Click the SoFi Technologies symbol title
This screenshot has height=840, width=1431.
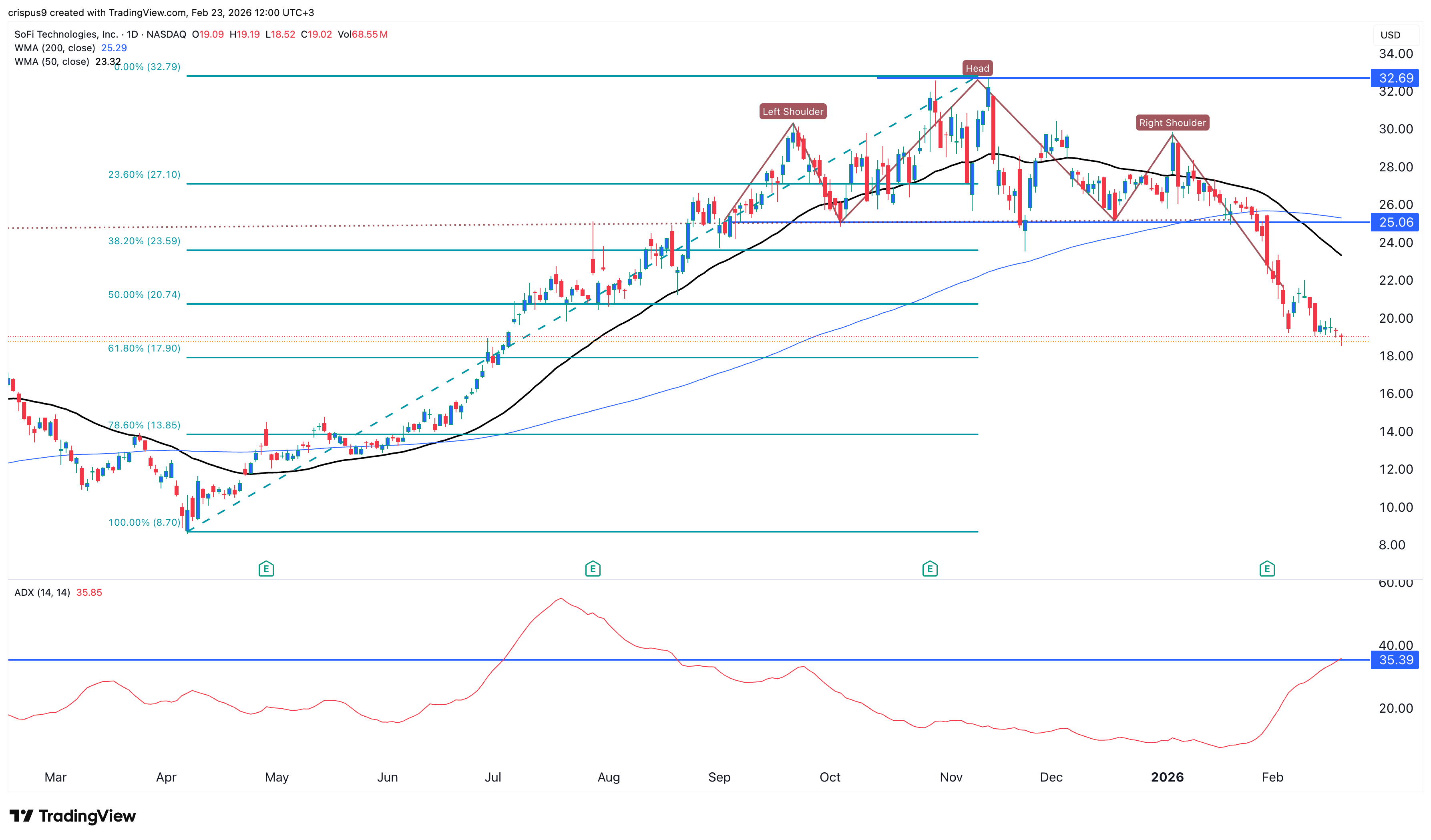click(x=66, y=34)
